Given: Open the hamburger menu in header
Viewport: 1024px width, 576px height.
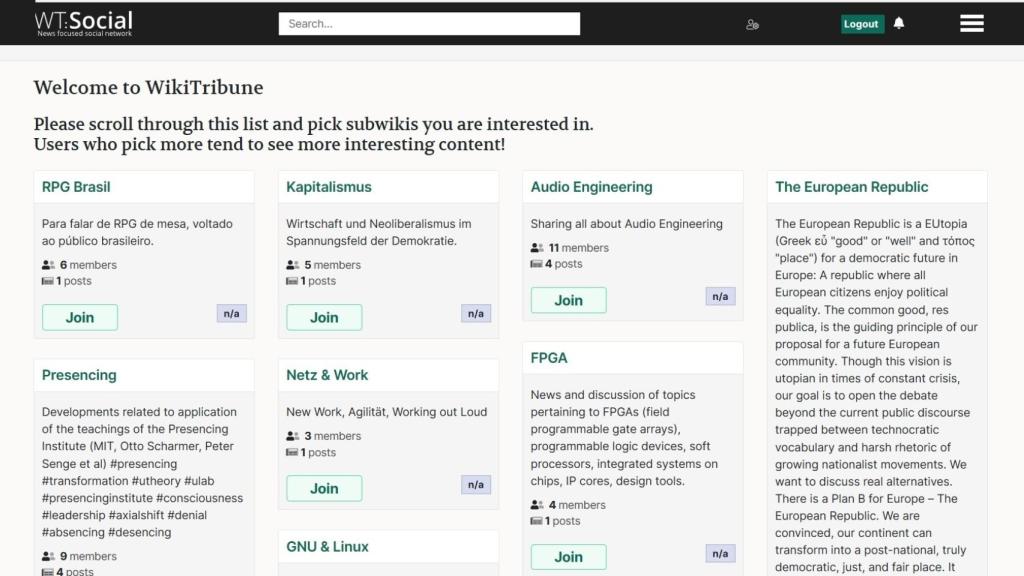Looking at the screenshot, I should [x=971, y=24].
